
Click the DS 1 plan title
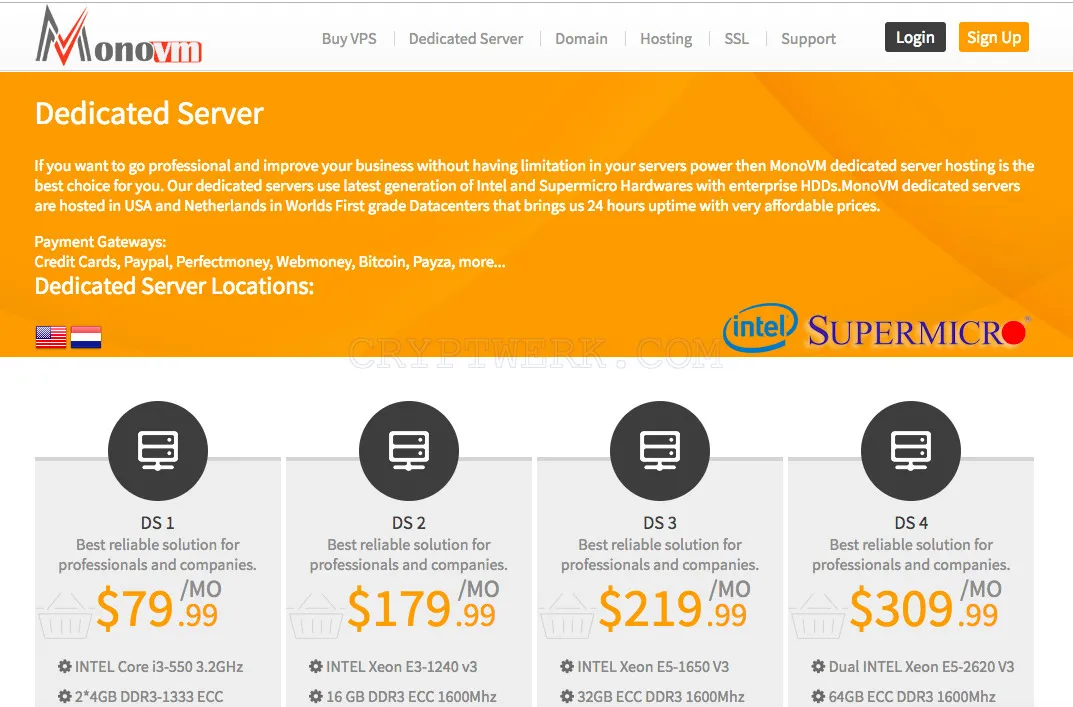pos(157,523)
